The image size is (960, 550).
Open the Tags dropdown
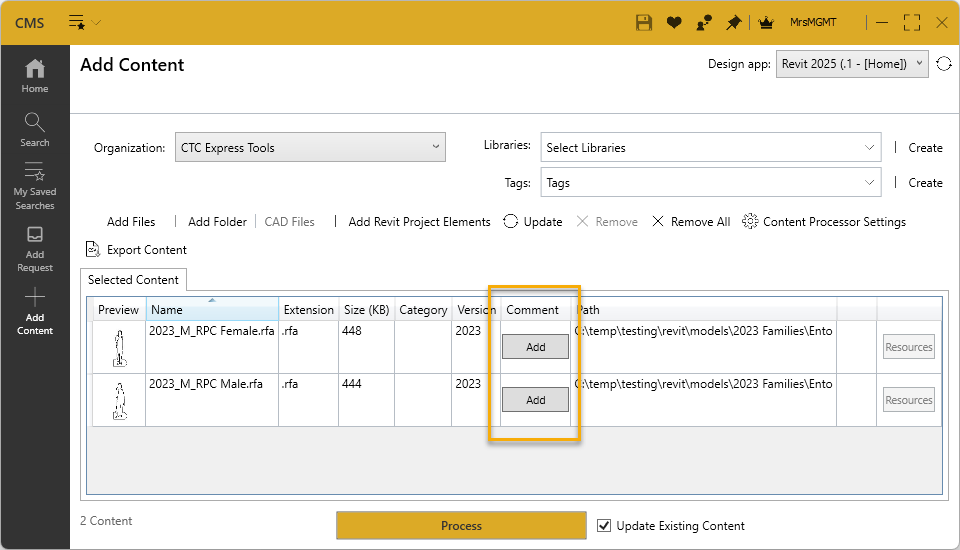[710, 183]
